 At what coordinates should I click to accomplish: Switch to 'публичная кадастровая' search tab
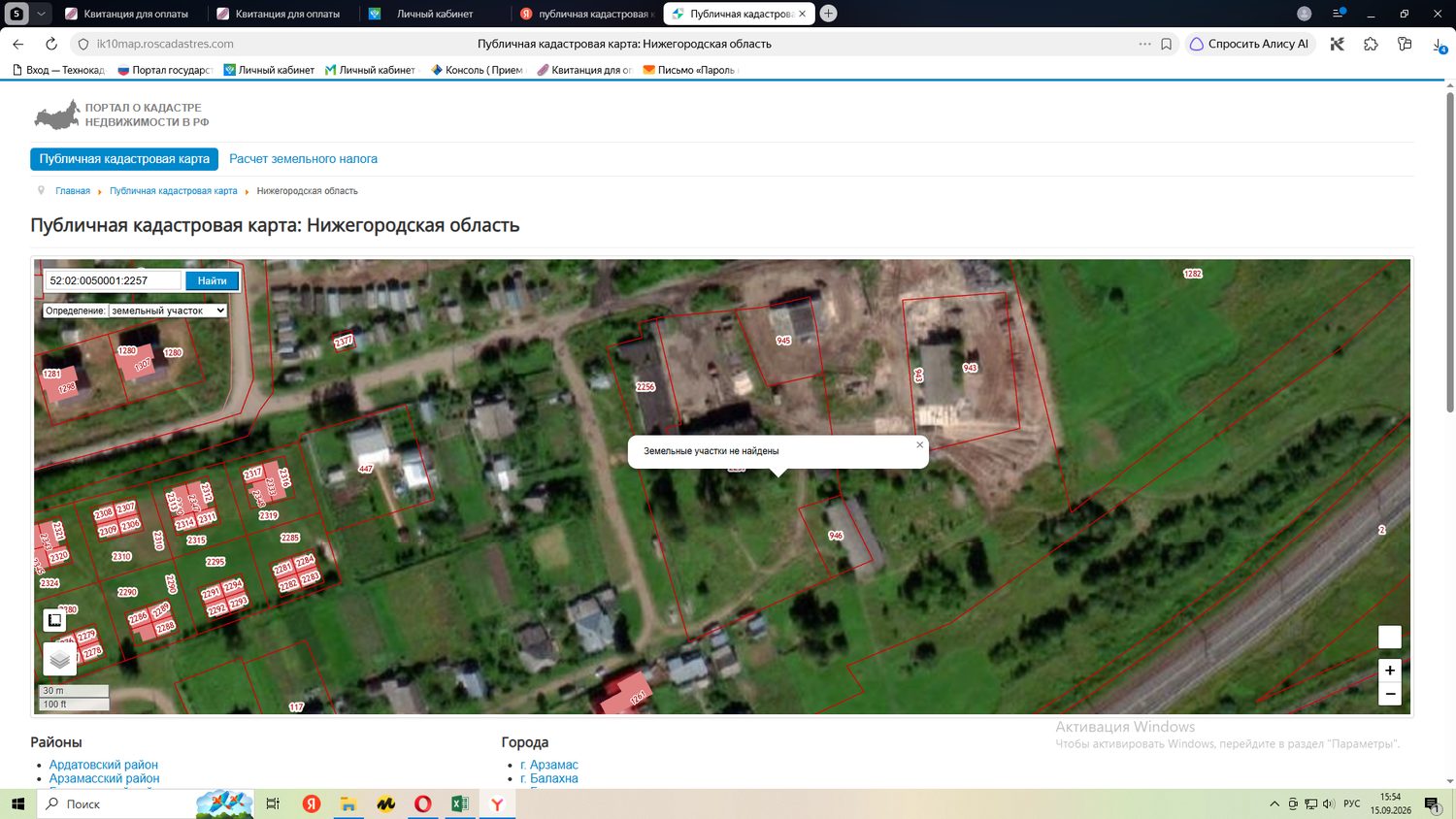(586, 14)
